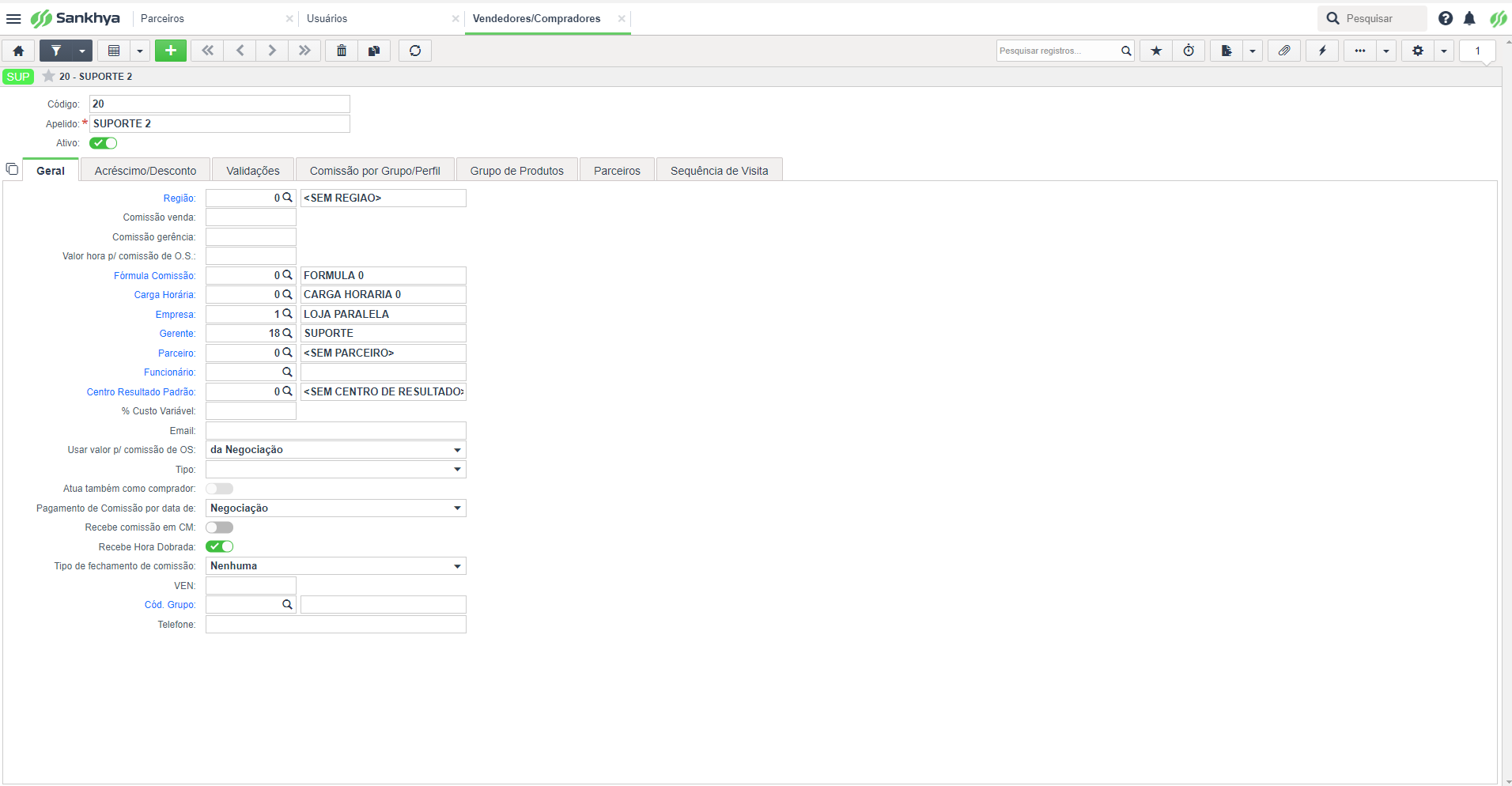Focus the Pesquisar registros search field
1512x786 pixels.
pyautogui.click(x=1058, y=51)
